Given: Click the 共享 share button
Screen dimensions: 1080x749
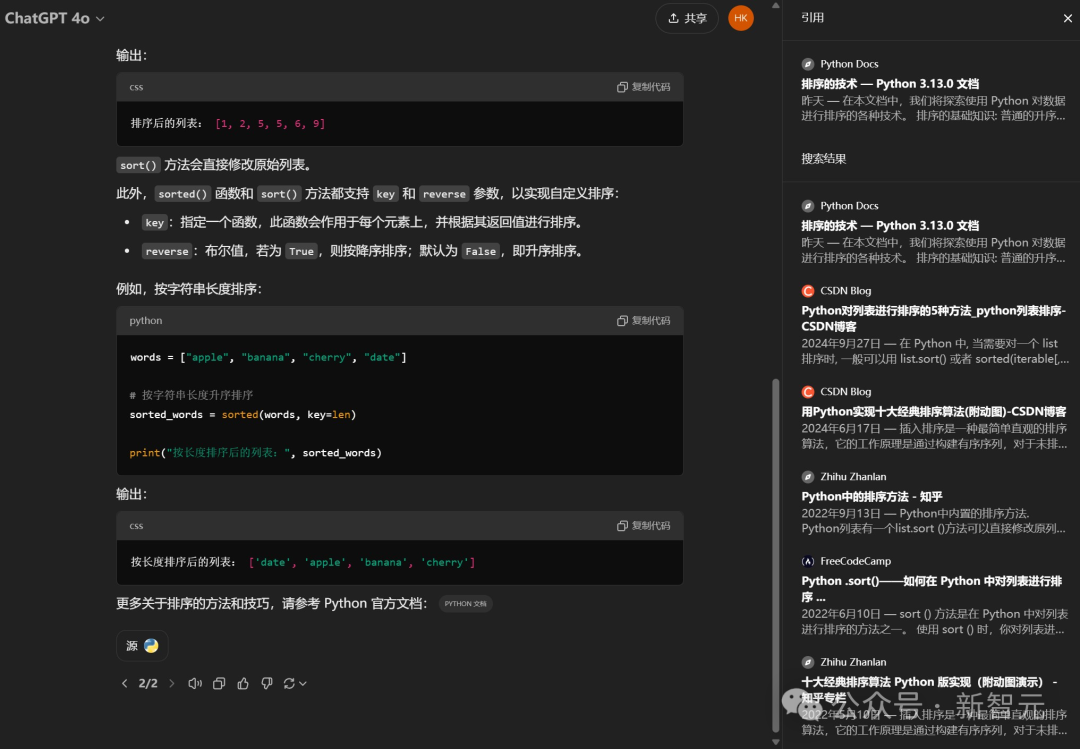Looking at the screenshot, I should pos(687,17).
